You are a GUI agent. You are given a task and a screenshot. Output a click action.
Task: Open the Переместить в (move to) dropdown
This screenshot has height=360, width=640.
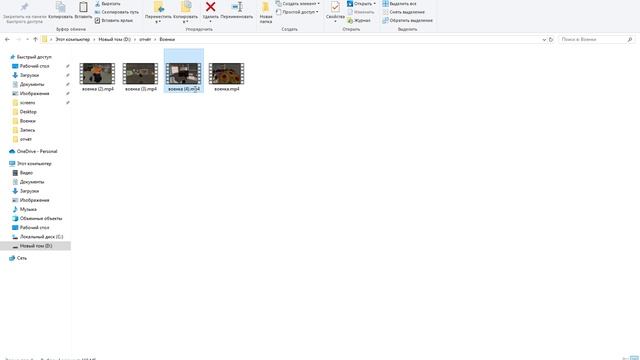tap(158, 12)
